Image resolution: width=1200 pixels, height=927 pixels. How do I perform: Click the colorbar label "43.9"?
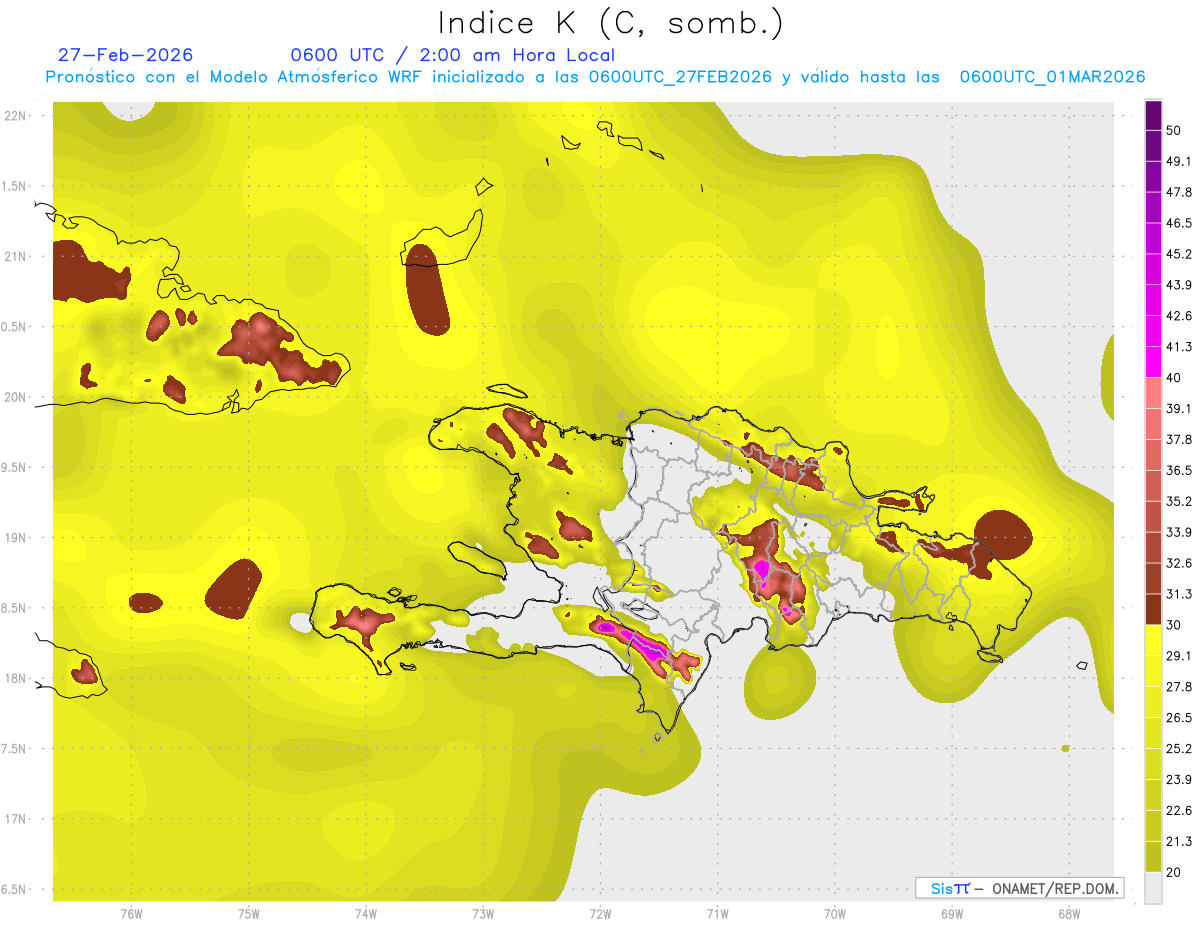point(1179,285)
